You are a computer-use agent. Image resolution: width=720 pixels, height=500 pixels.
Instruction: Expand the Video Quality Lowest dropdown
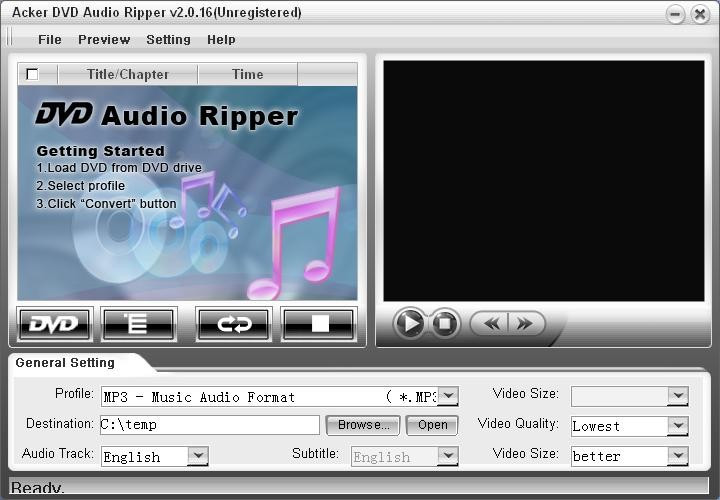(x=678, y=426)
